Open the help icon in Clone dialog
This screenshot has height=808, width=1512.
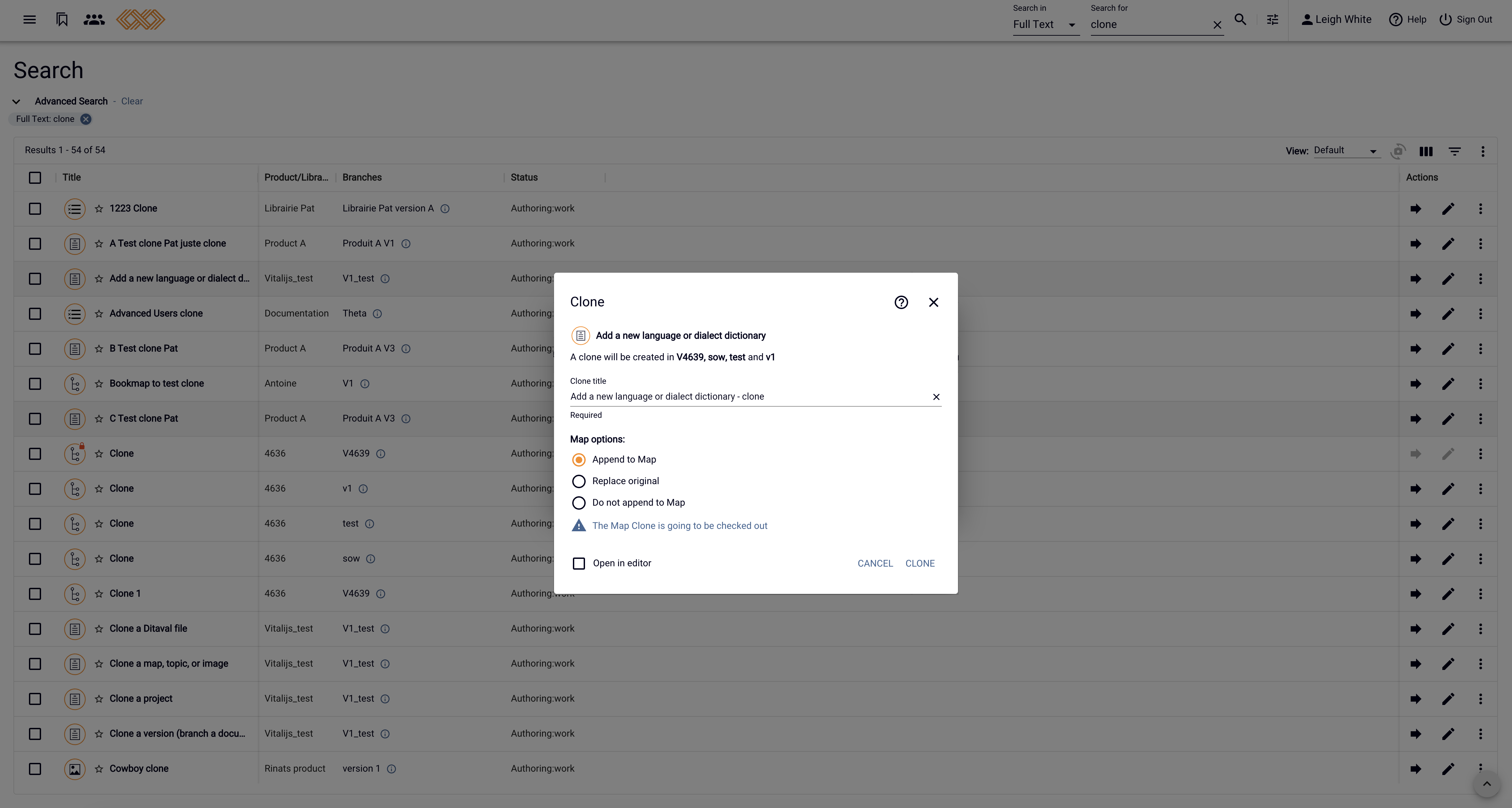click(x=901, y=302)
